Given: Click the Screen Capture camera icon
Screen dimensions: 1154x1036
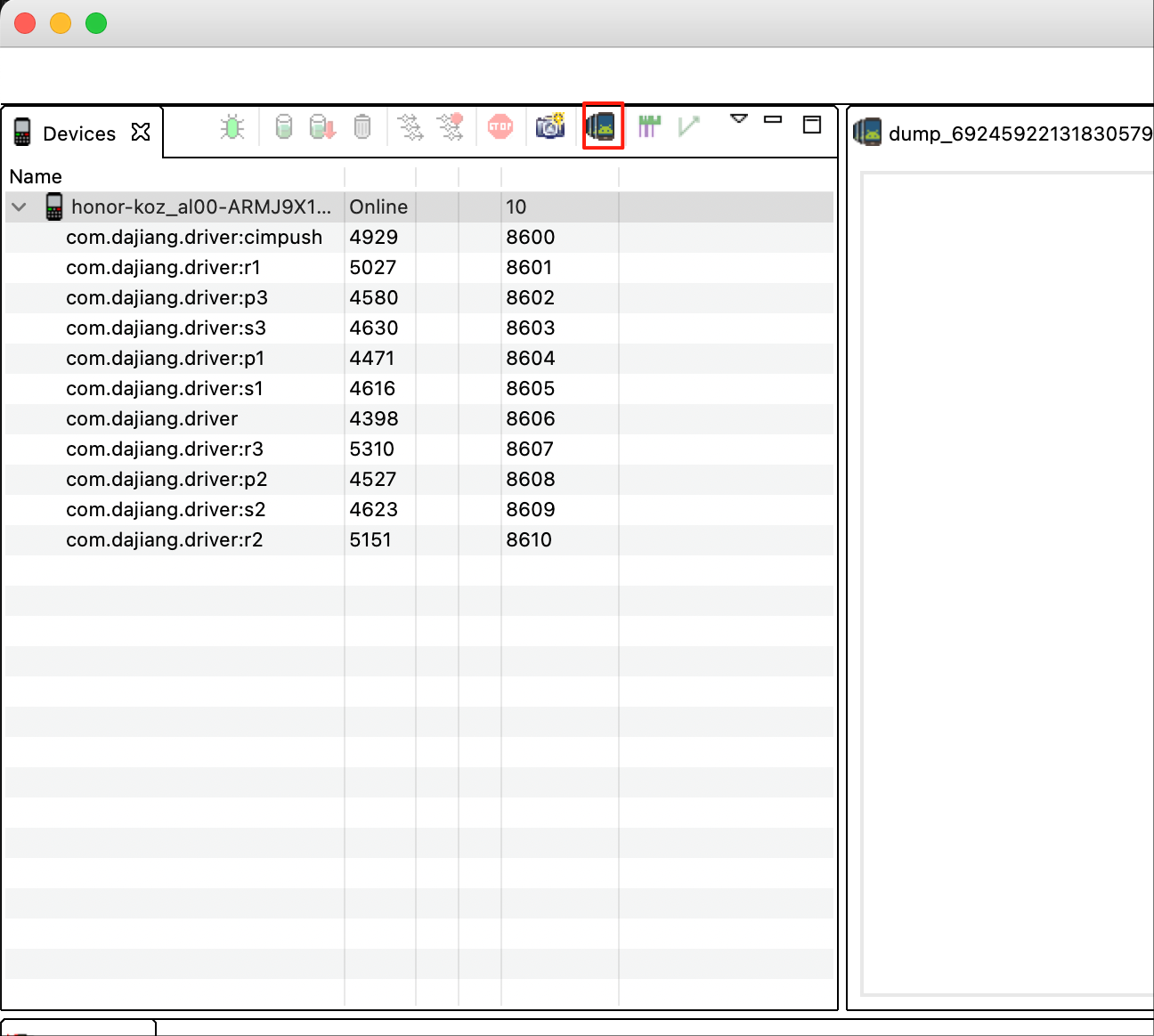Looking at the screenshot, I should pyautogui.click(x=550, y=125).
